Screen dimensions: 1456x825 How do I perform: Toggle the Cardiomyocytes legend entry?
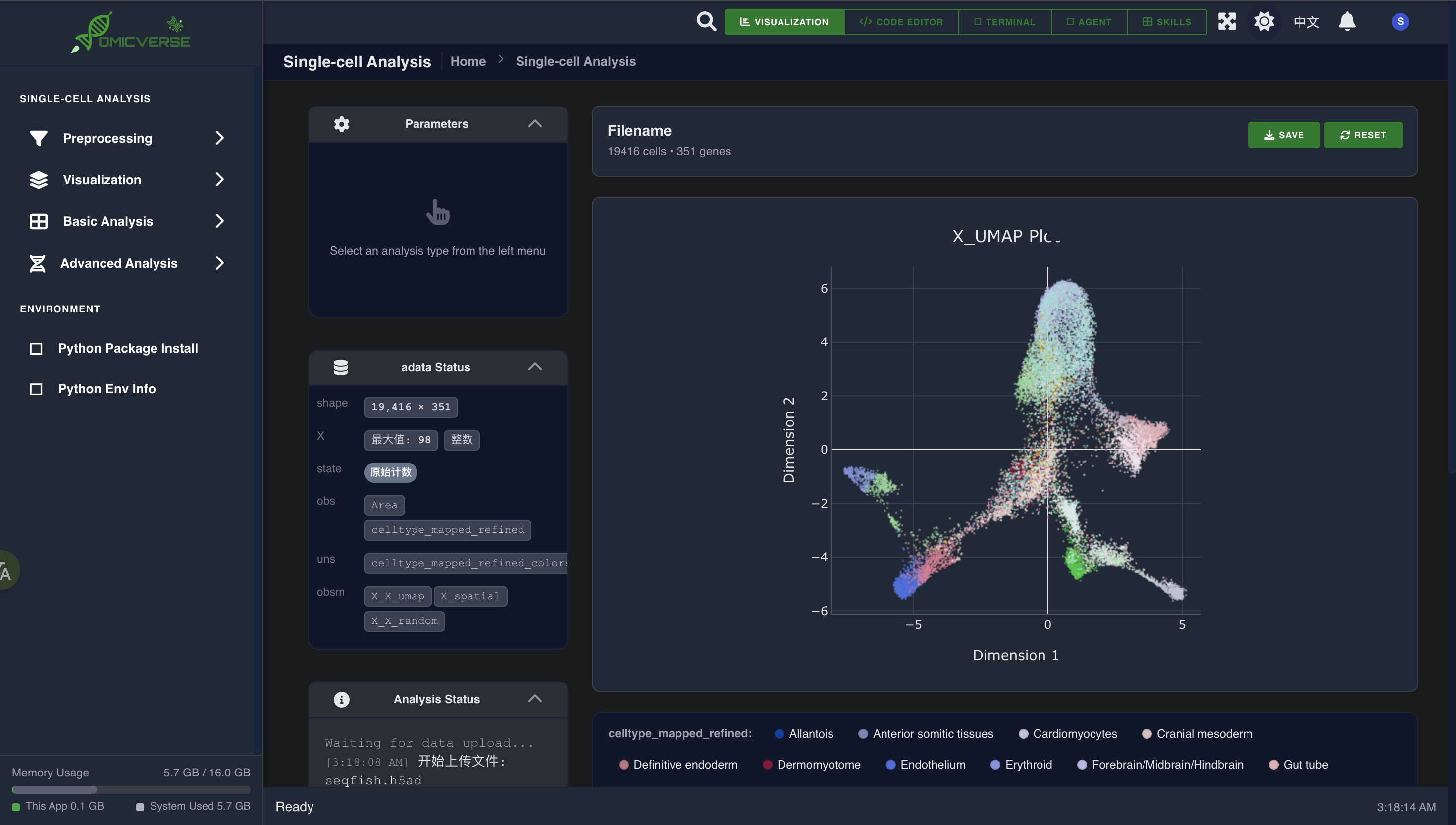[x=1074, y=734]
